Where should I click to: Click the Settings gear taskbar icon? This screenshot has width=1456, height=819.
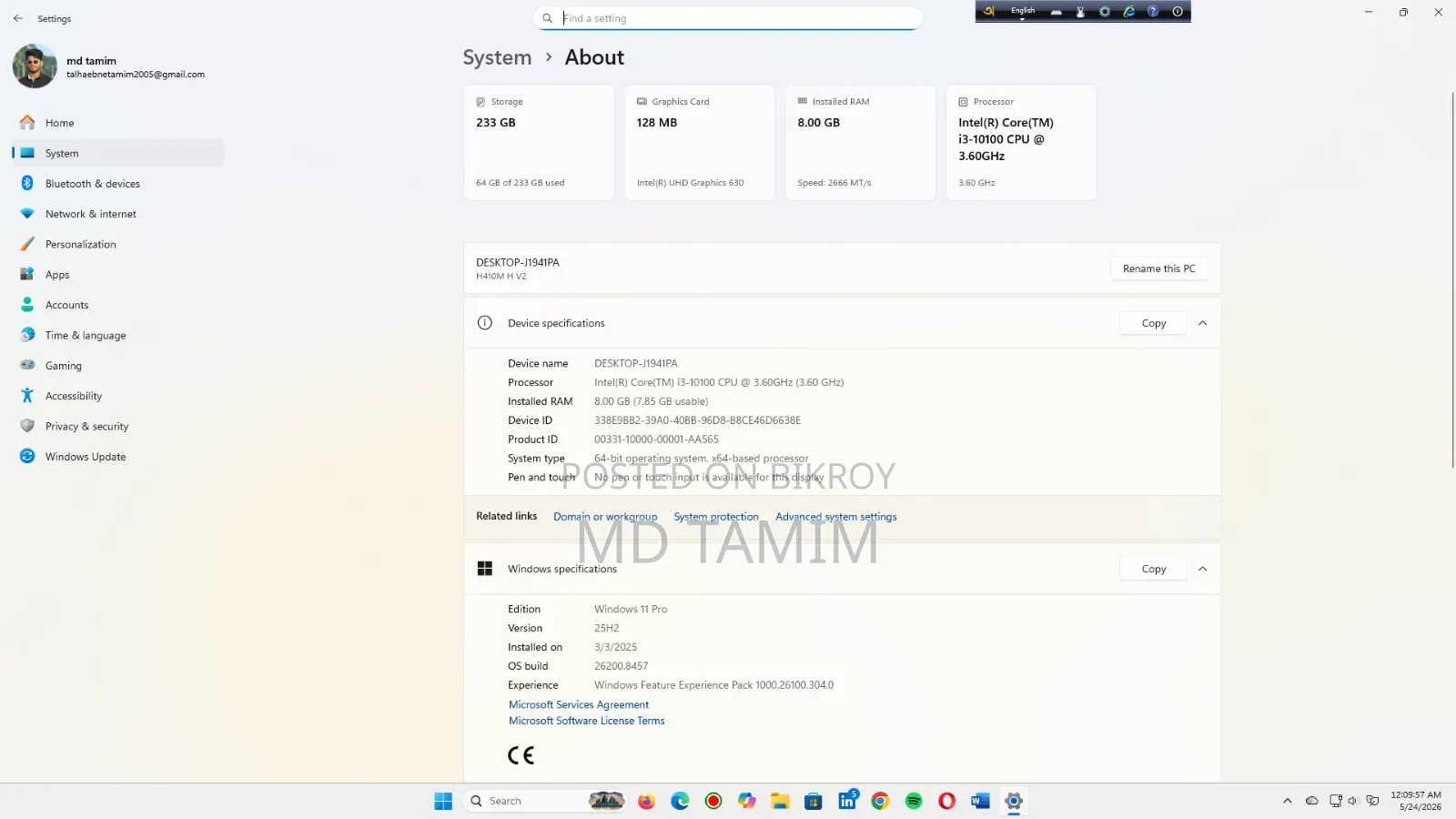pyautogui.click(x=1014, y=801)
